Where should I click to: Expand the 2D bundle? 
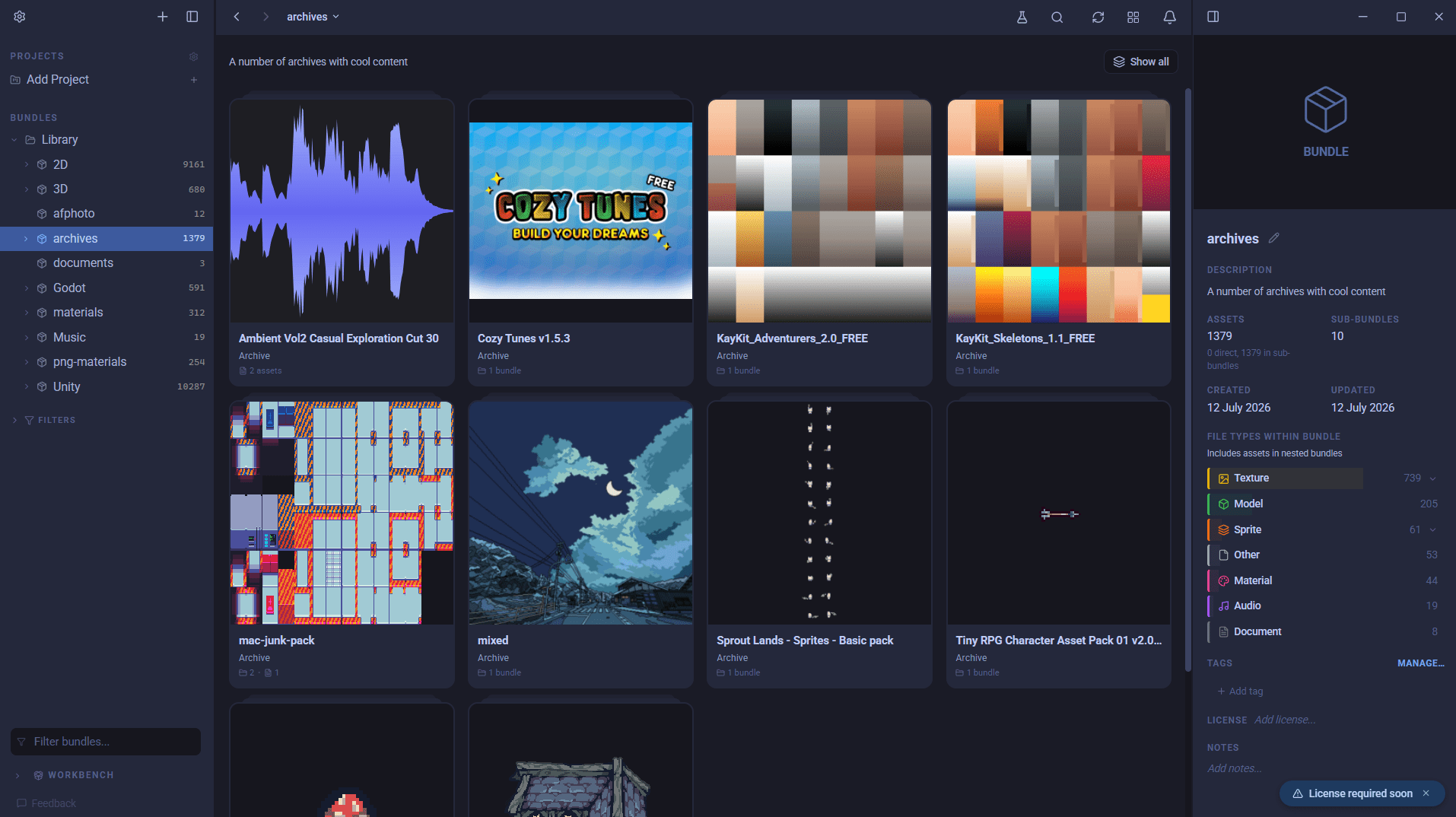pos(27,164)
